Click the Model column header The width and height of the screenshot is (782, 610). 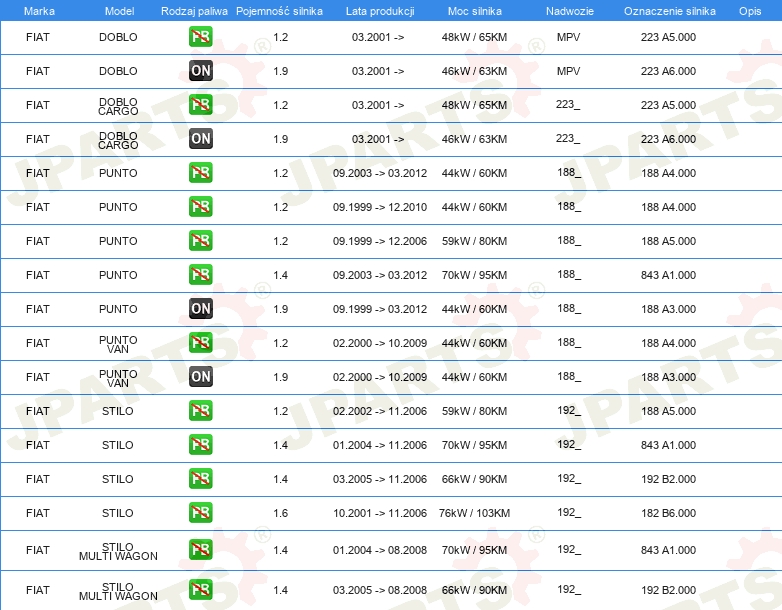pyautogui.click(x=119, y=11)
